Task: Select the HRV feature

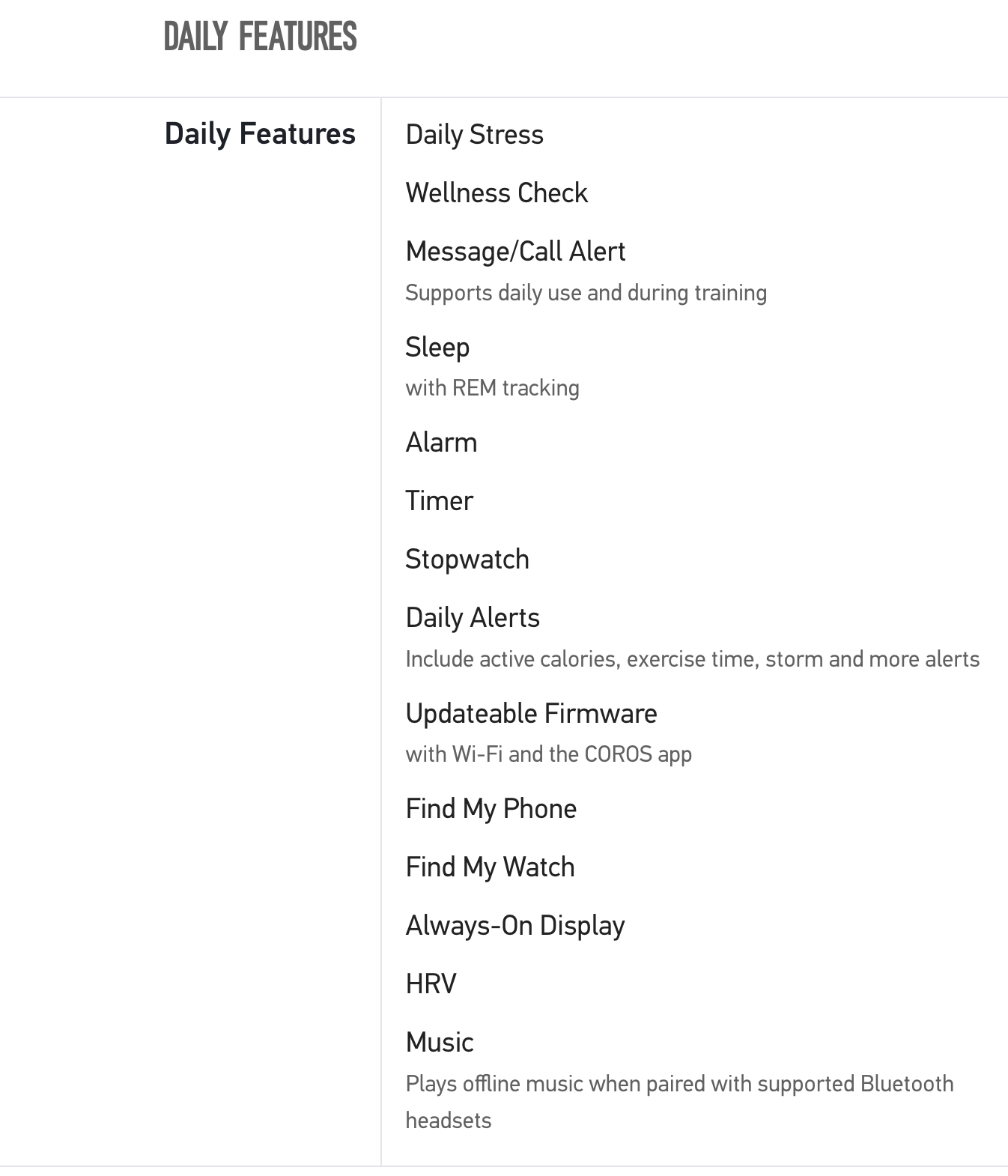Action: point(431,984)
